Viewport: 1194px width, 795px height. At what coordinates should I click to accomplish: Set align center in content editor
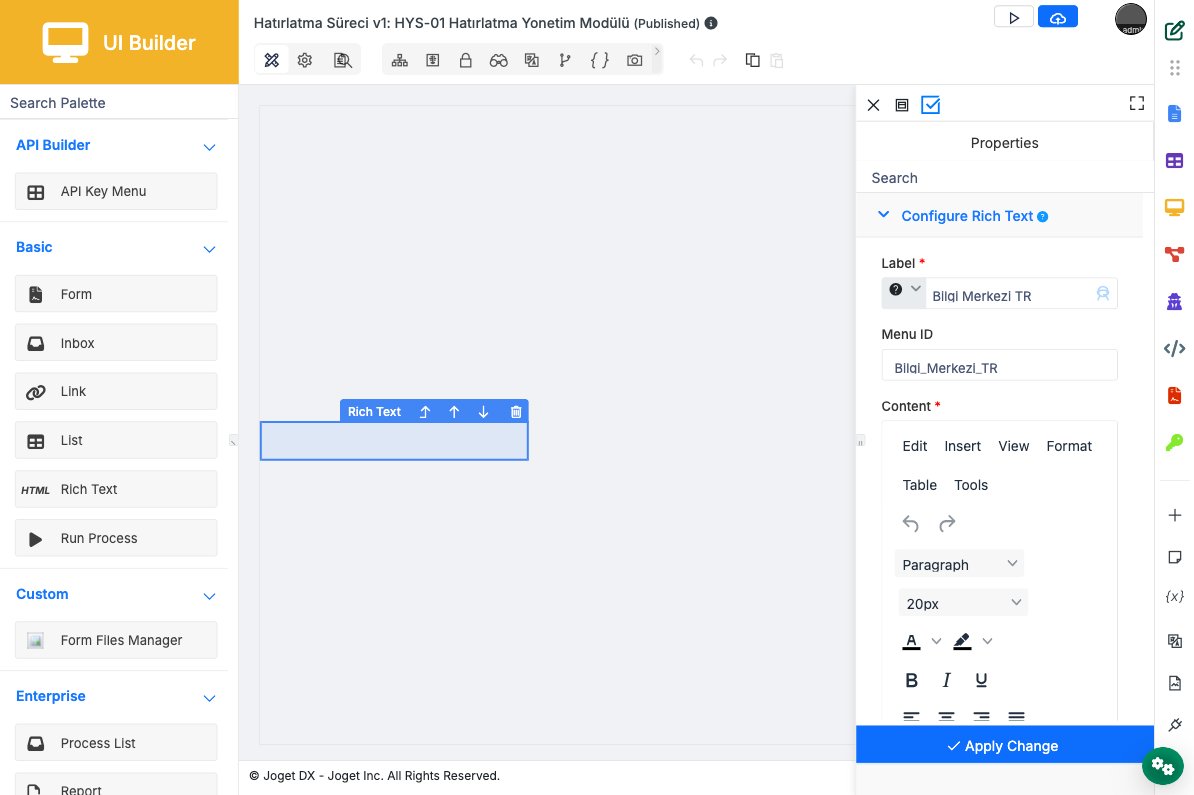[946, 716]
